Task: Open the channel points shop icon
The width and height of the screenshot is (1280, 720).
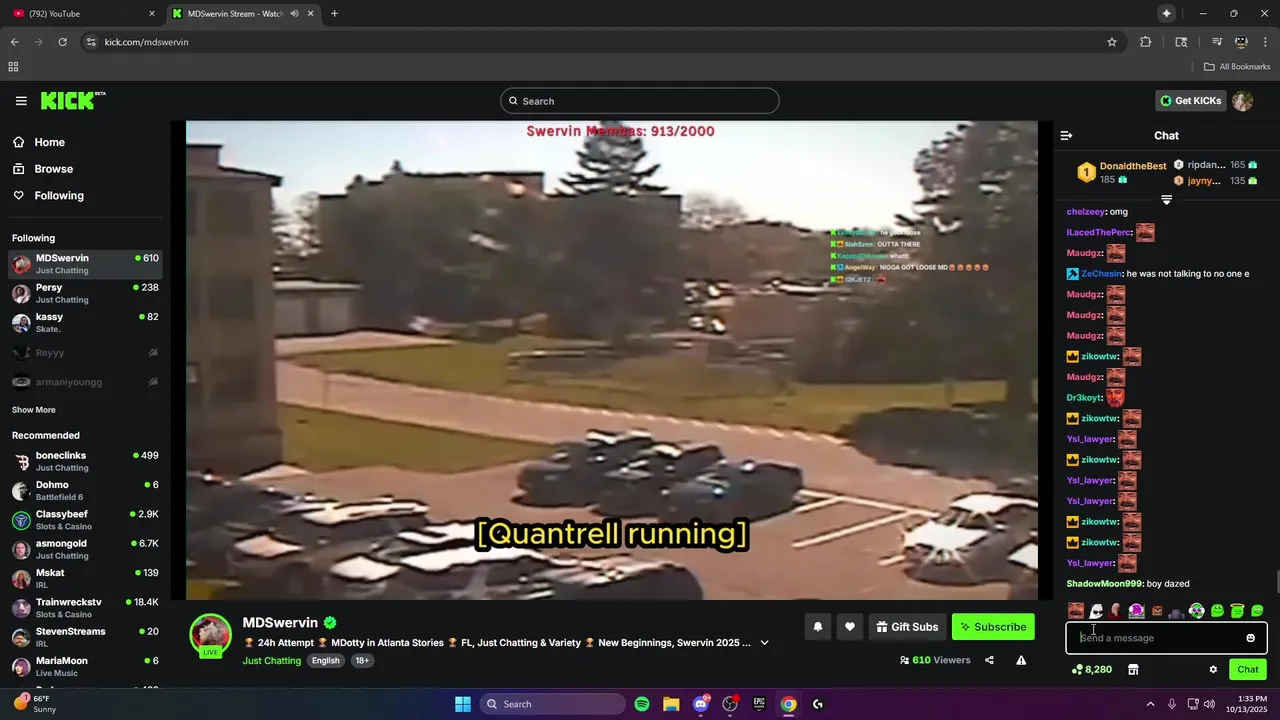Action: coord(1133,670)
